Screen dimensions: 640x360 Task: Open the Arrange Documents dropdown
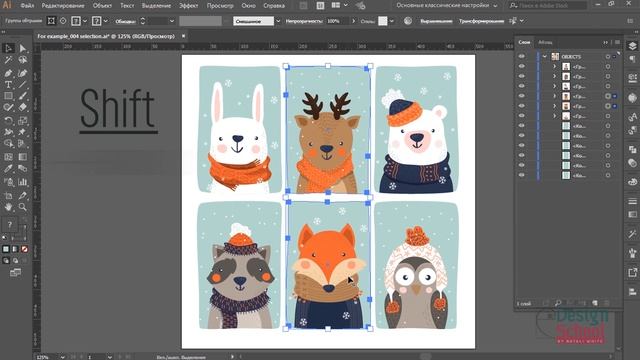click(340, 5)
